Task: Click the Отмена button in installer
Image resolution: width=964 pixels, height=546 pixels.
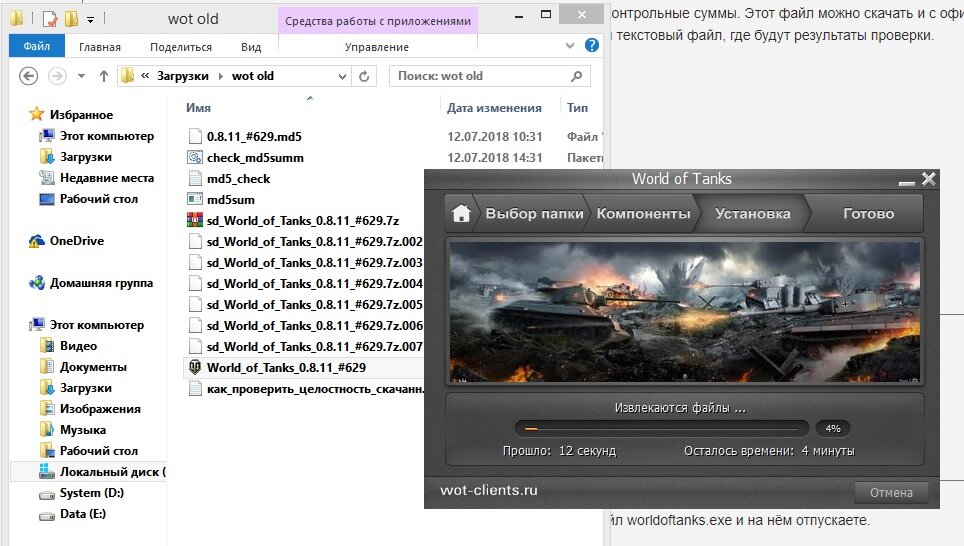Action: [x=891, y=493]
